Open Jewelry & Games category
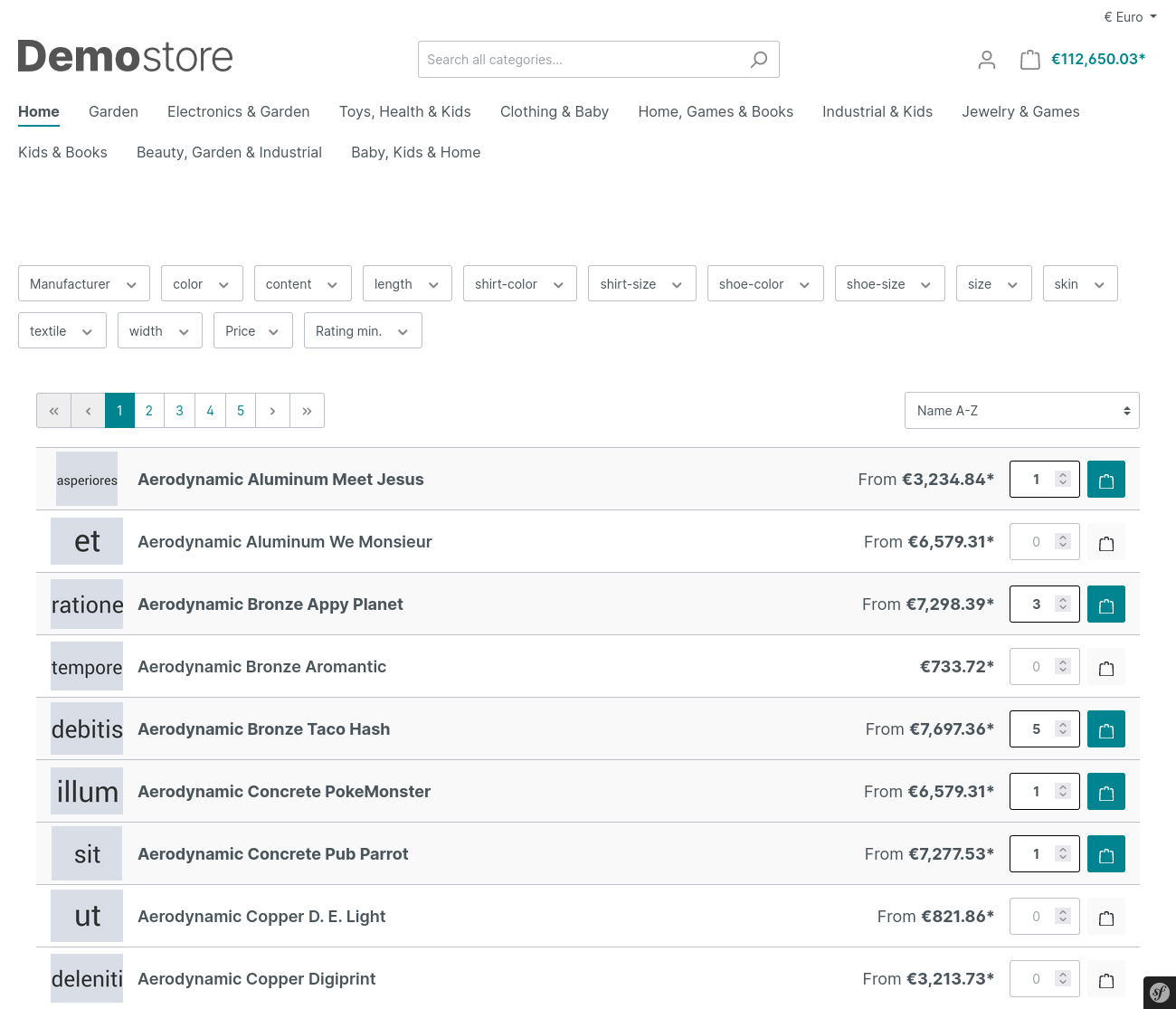Viewport: 1176px width, 1009px height. click(x=1020, y=111)
